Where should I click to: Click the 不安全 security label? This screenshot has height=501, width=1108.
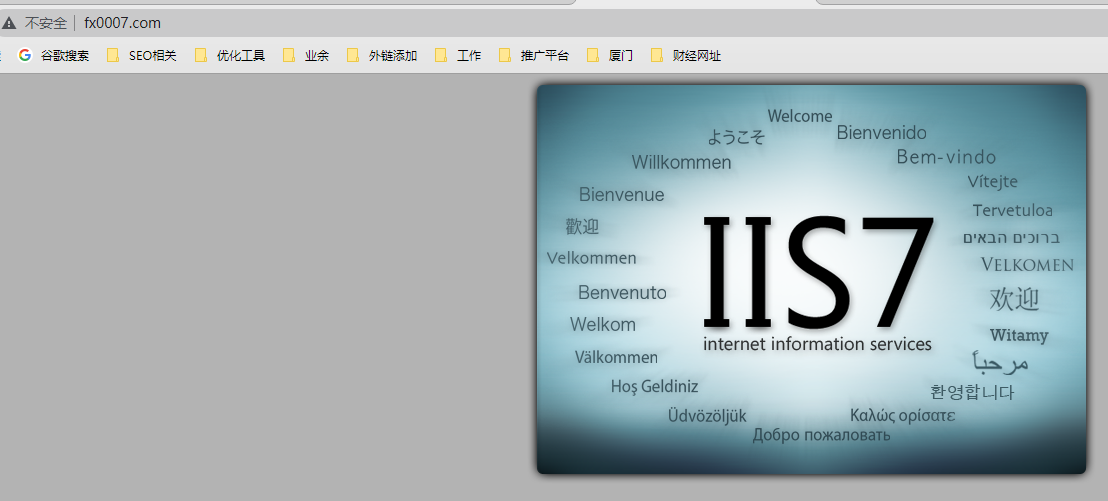click(46, 23)
